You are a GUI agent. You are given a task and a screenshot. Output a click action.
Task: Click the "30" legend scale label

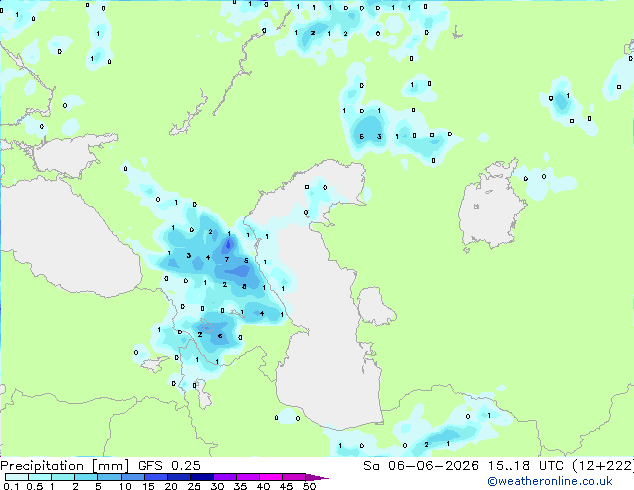point(217,486)
